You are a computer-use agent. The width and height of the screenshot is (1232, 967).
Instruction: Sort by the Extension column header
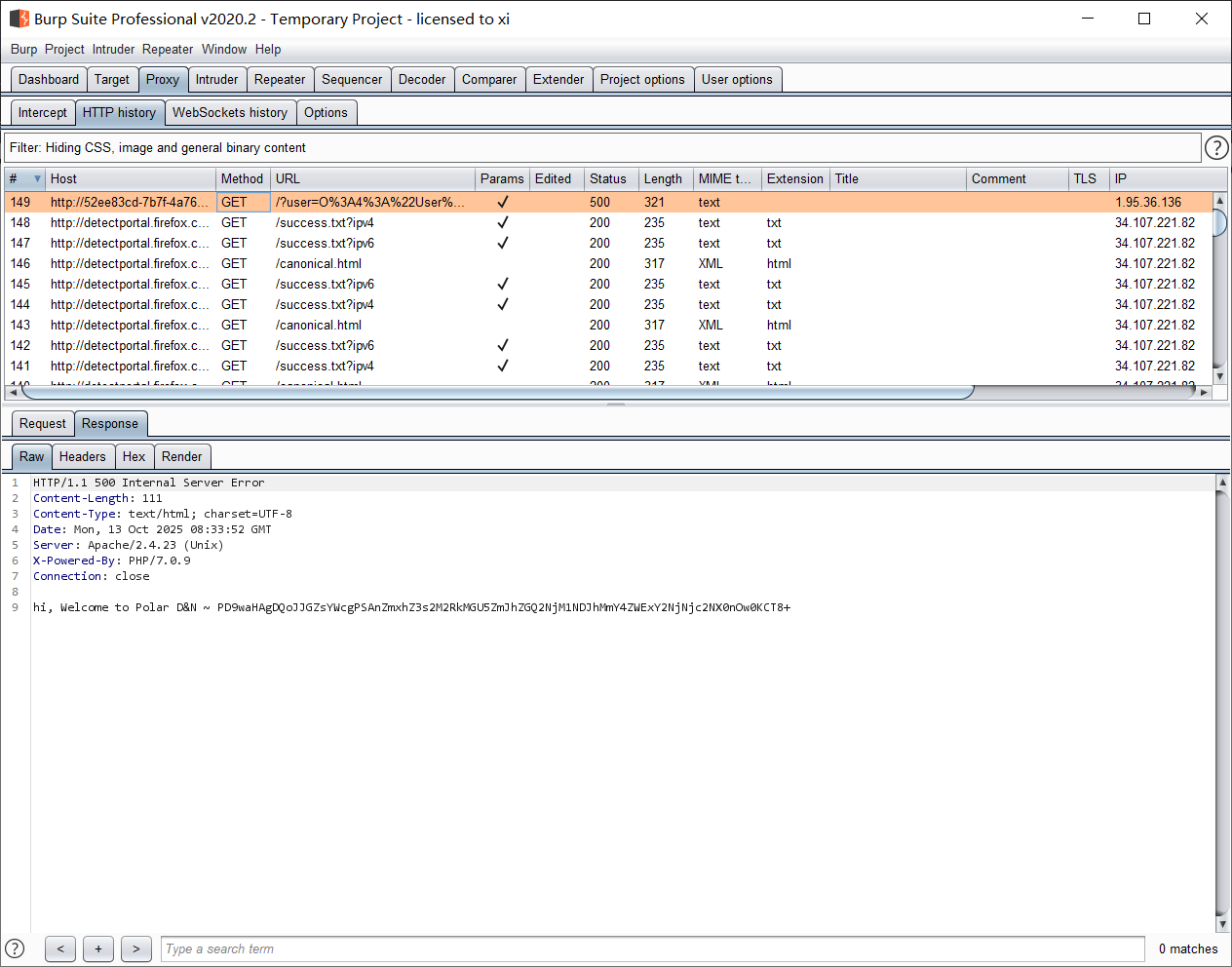795,178
